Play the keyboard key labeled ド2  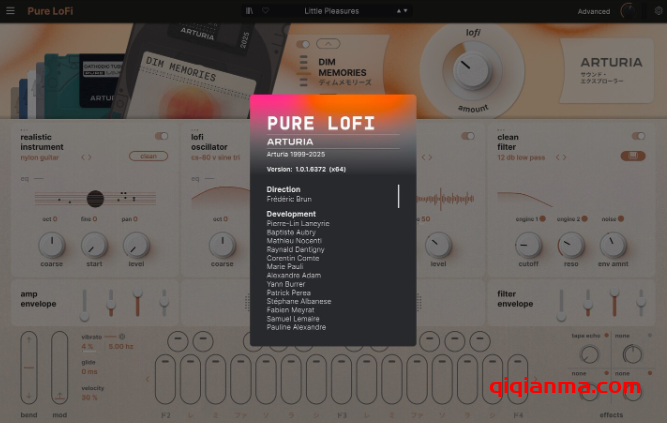(x=165, y=379)
